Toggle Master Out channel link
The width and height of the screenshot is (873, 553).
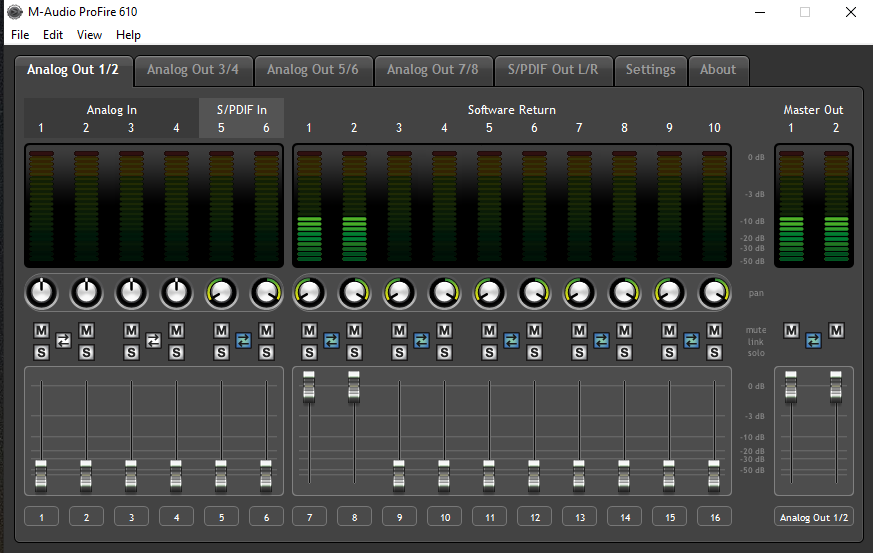pos(813,340)
